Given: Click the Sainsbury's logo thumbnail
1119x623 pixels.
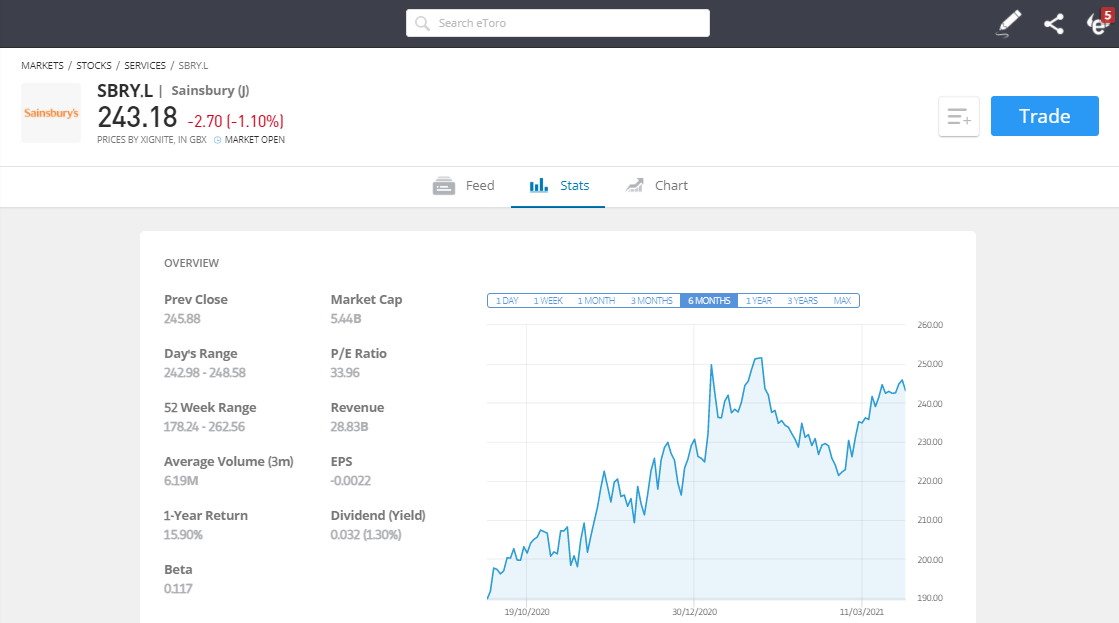Looking at the screenshot, I should (x=51, y=113).
